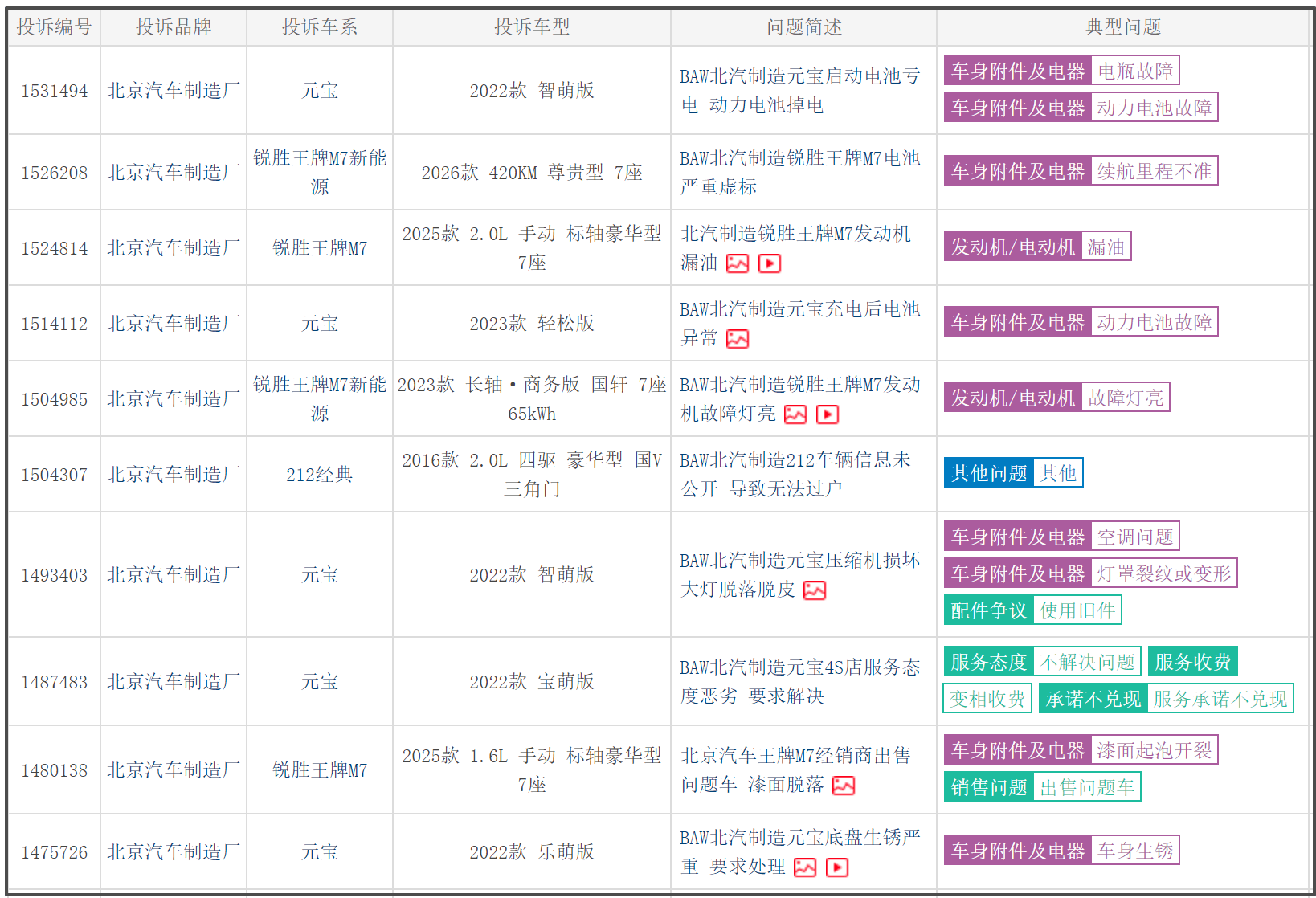Click image icon in complaint 1480138 row
Screen dimensions: 1316x898
[843, 786]
